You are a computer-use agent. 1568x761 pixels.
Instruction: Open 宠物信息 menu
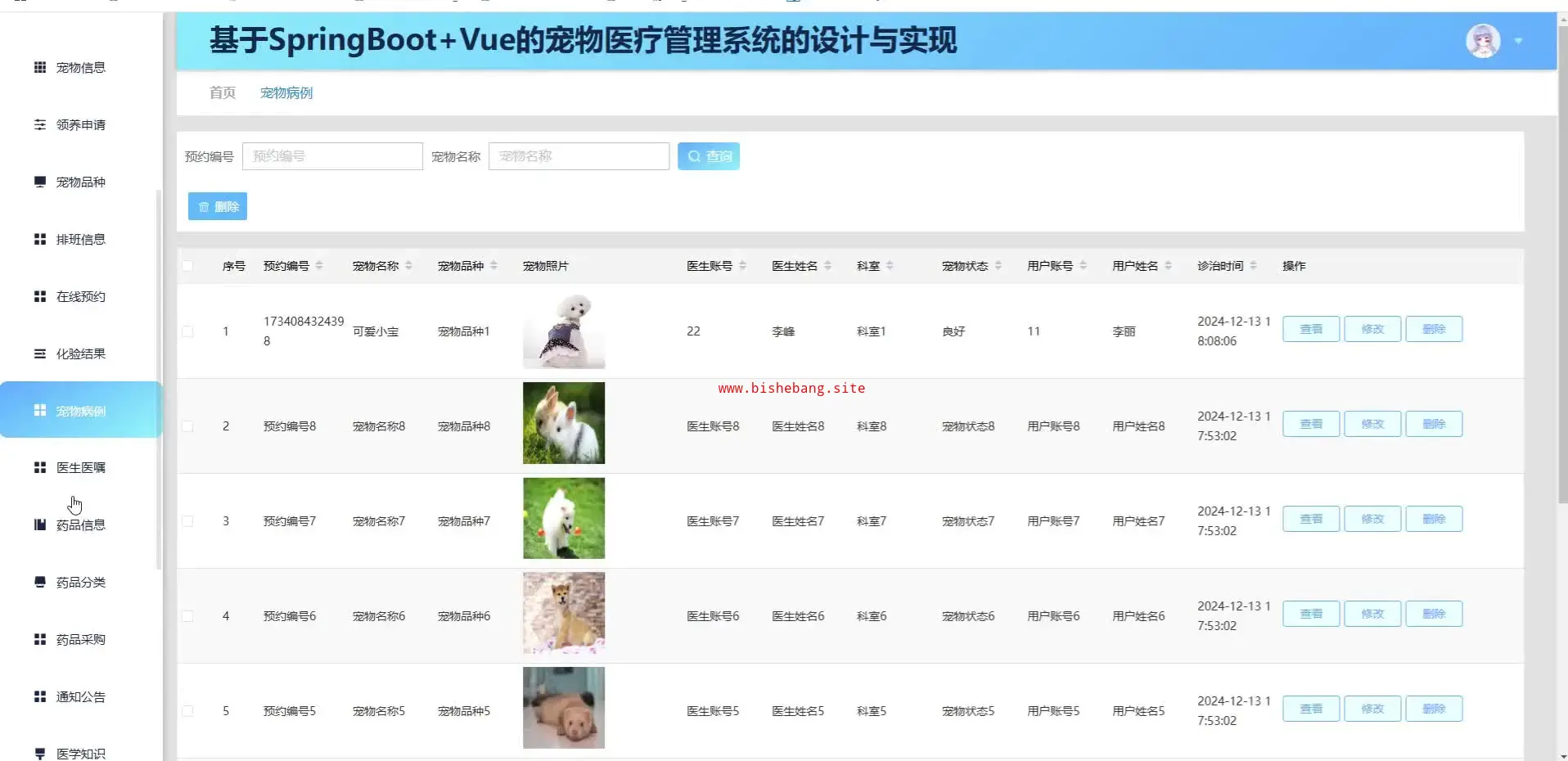[x=80, y=67]
